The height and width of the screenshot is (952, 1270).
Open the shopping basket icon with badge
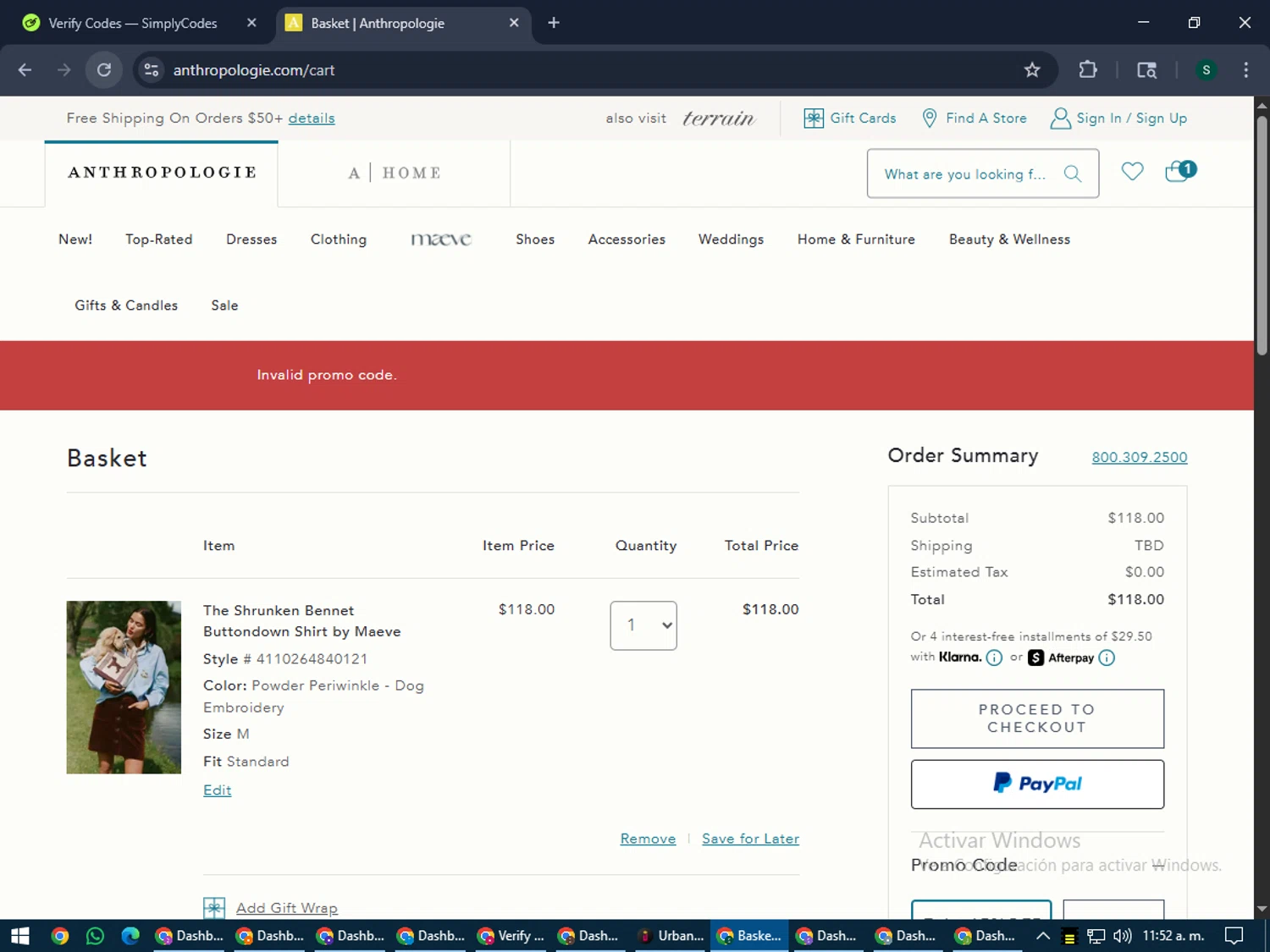click(x=1179, y=172)
